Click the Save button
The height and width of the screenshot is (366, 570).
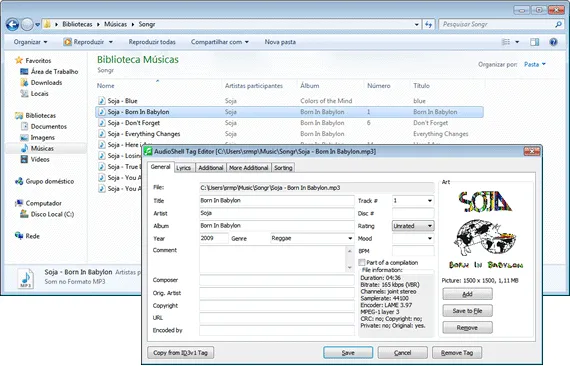(x=348, y=353)
